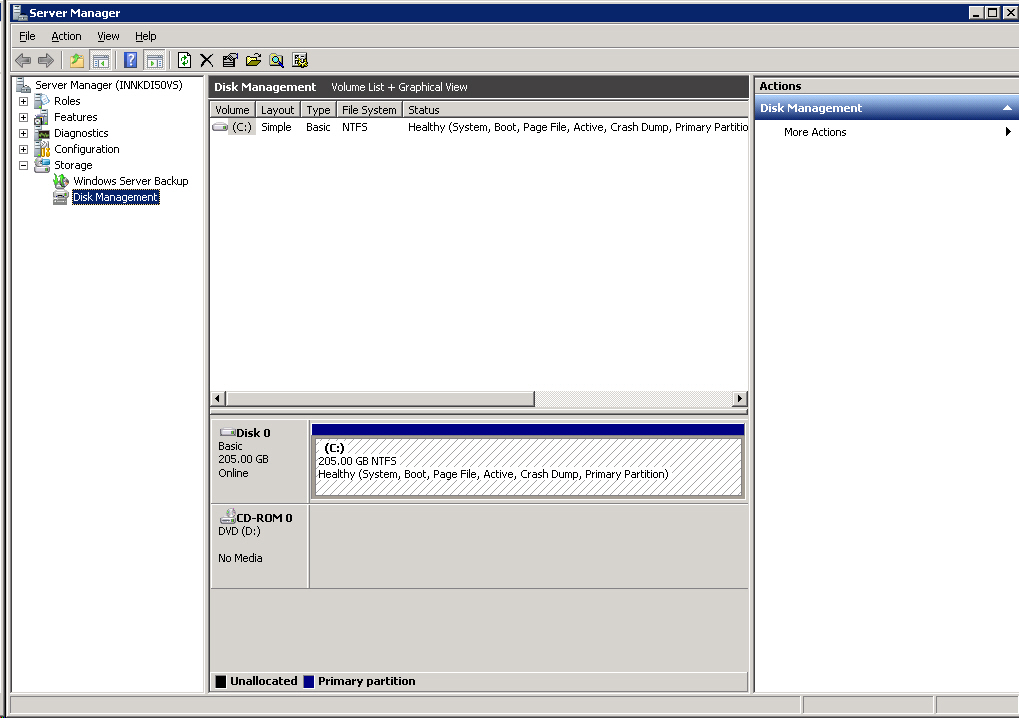Open the Action menu

(66, 36)
